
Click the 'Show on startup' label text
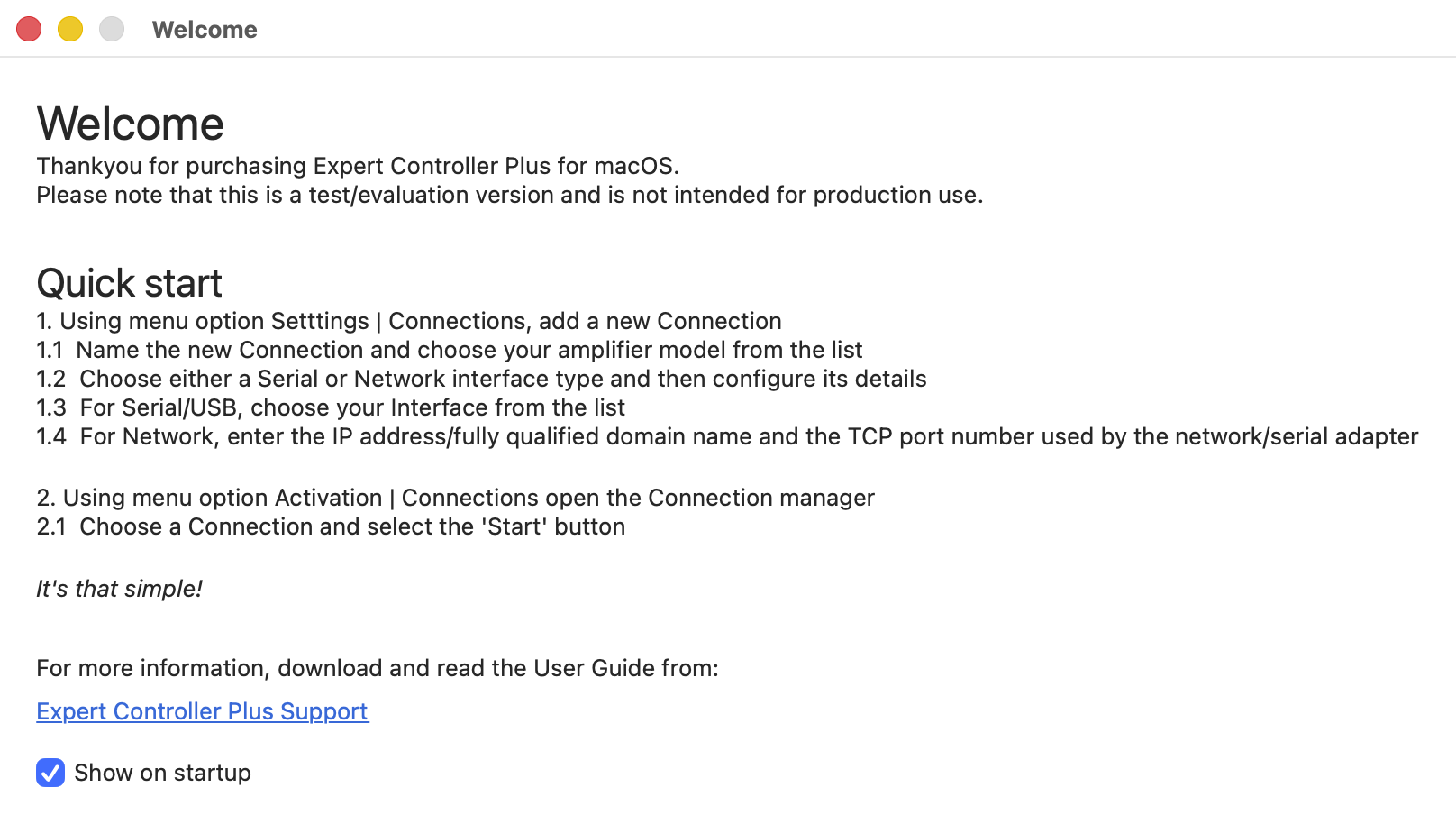click(162, 773)
